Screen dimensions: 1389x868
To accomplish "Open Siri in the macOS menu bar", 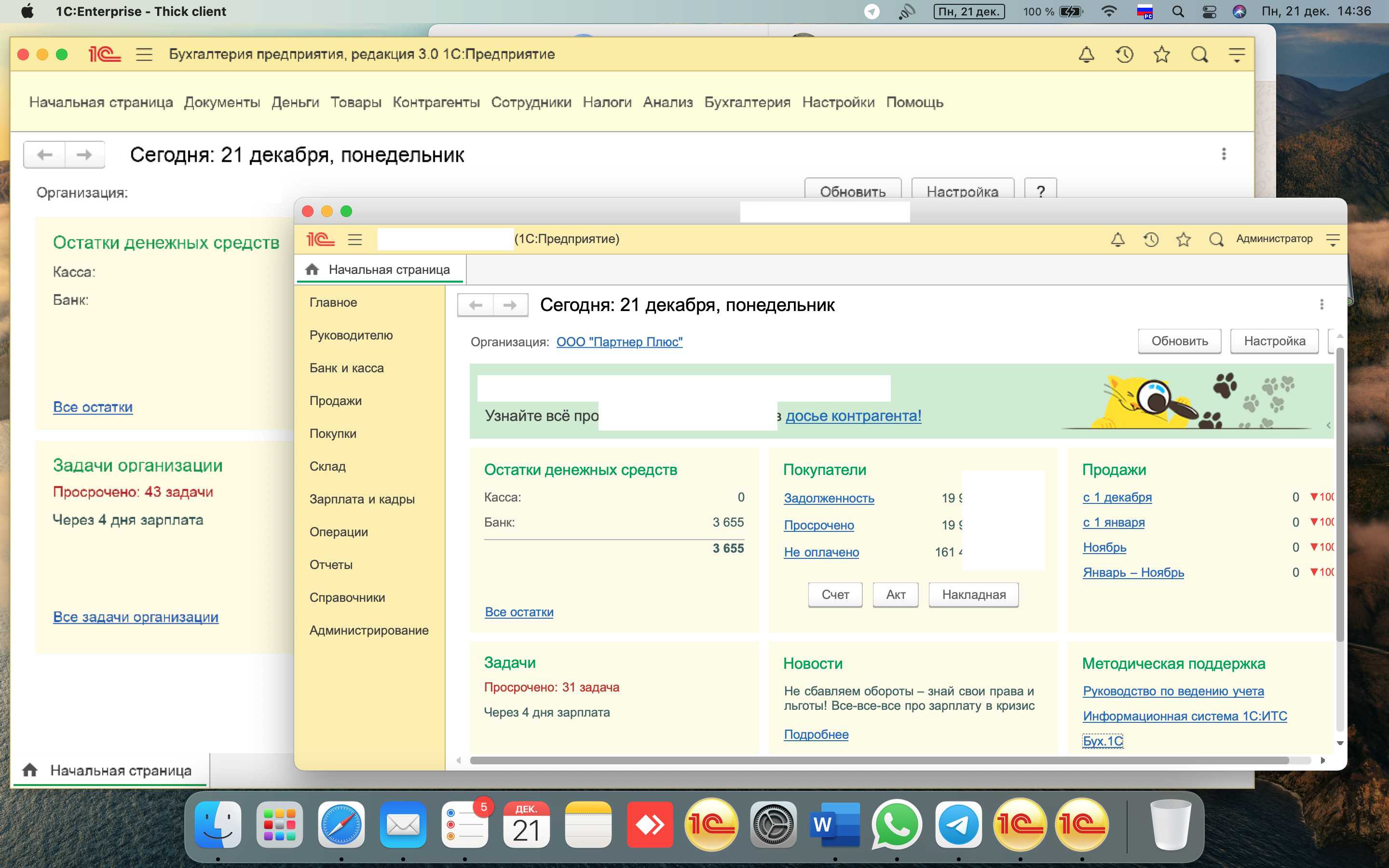I will (x=1239, y=12).
